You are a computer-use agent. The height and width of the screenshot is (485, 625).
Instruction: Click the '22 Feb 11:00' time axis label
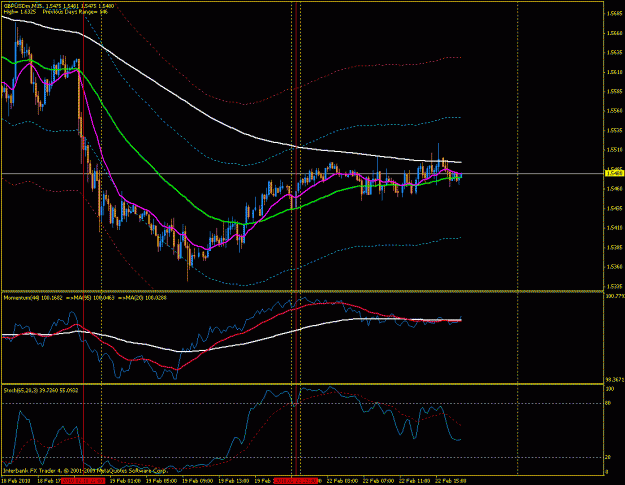coord(415,481)
